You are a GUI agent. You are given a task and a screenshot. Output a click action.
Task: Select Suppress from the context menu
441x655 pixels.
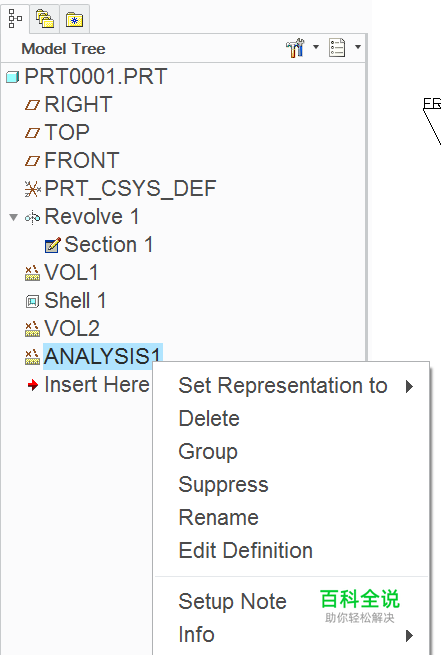(x=223, y=485)
